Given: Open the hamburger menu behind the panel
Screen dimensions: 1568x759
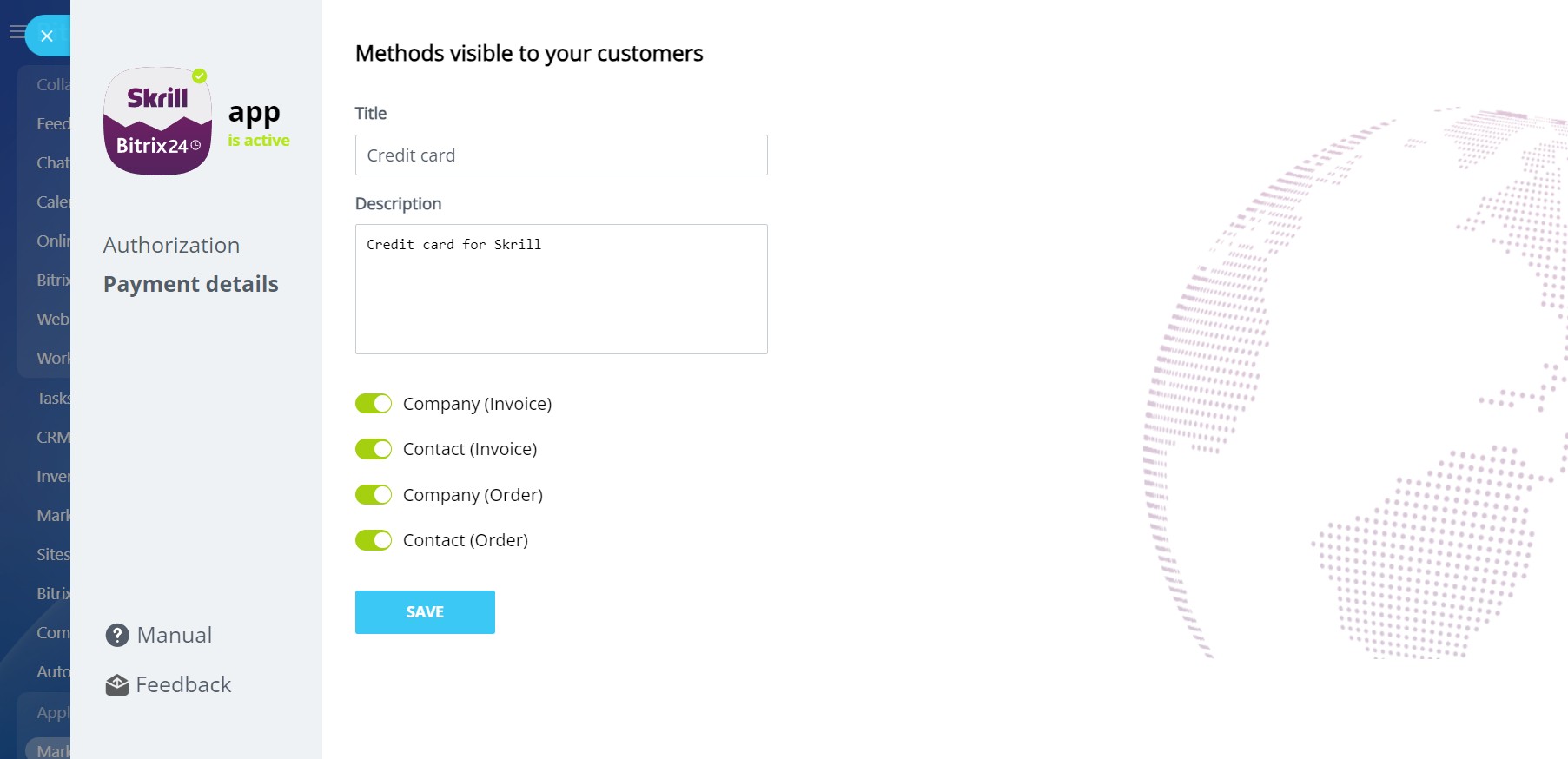Looking at the screenshot, I should (x=16, y=33).
